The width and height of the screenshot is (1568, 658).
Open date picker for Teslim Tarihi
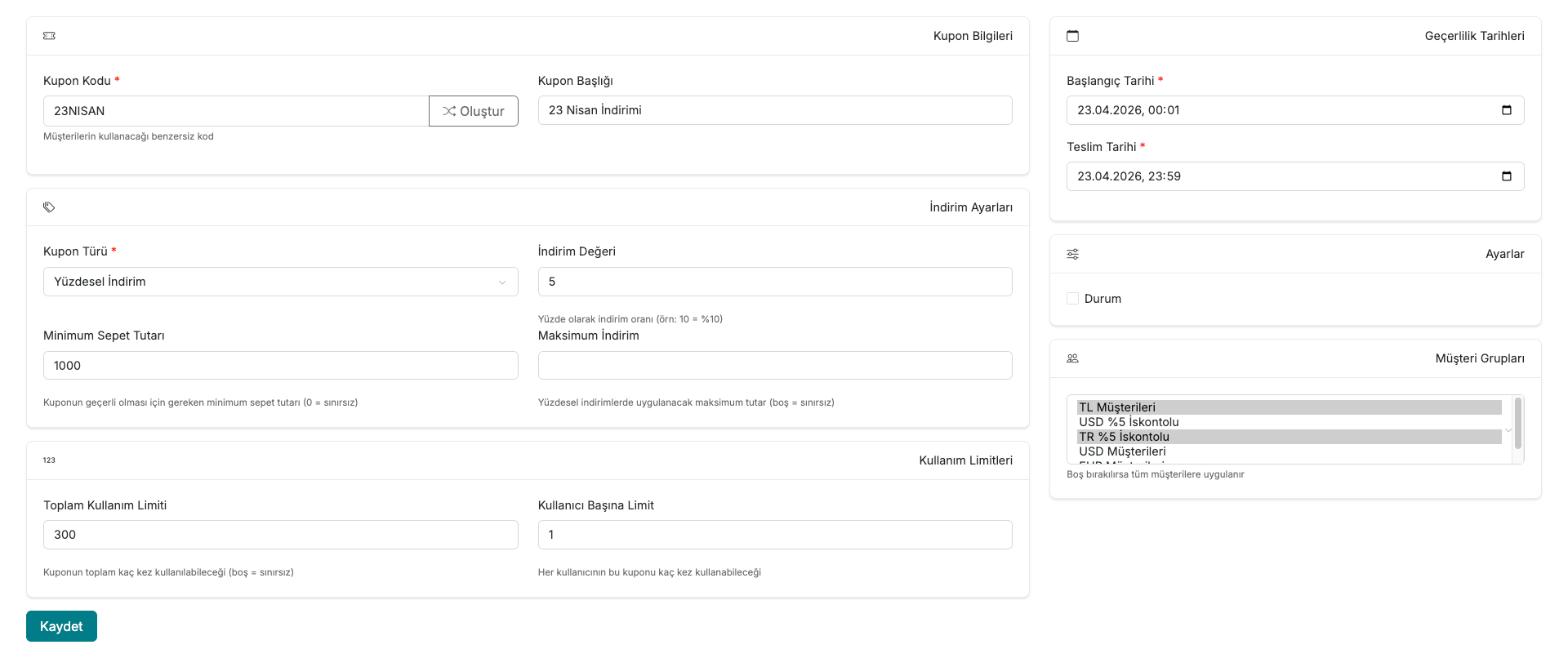[1506, 176]
